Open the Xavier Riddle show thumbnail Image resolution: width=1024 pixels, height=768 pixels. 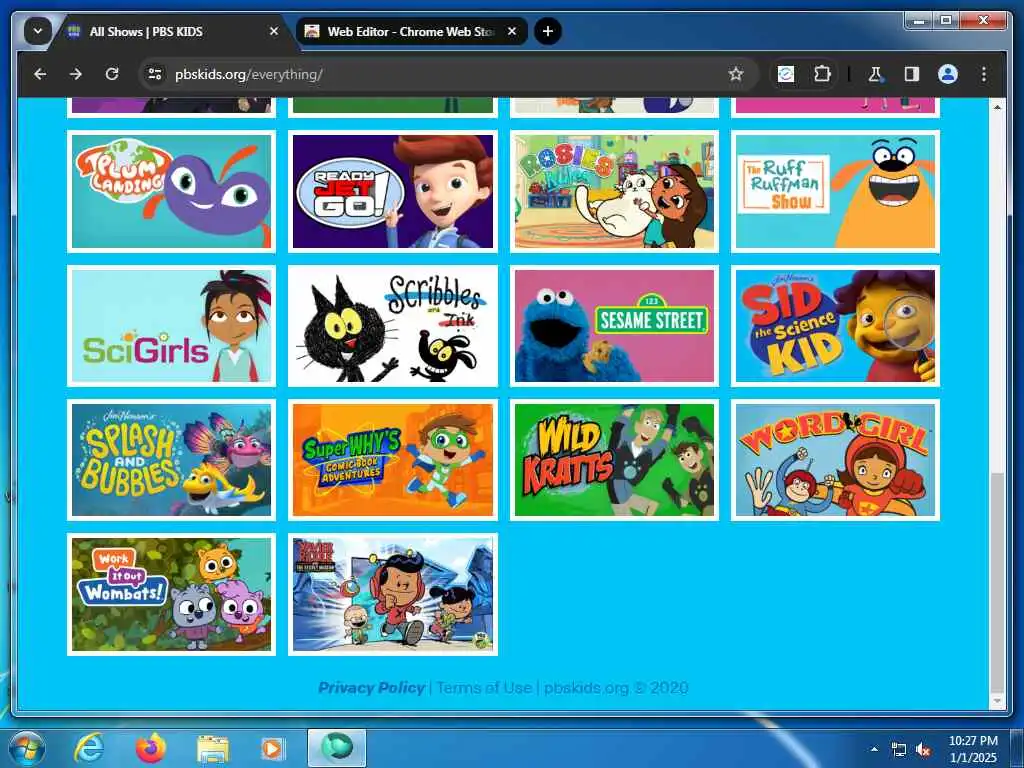tap(392, 594)
